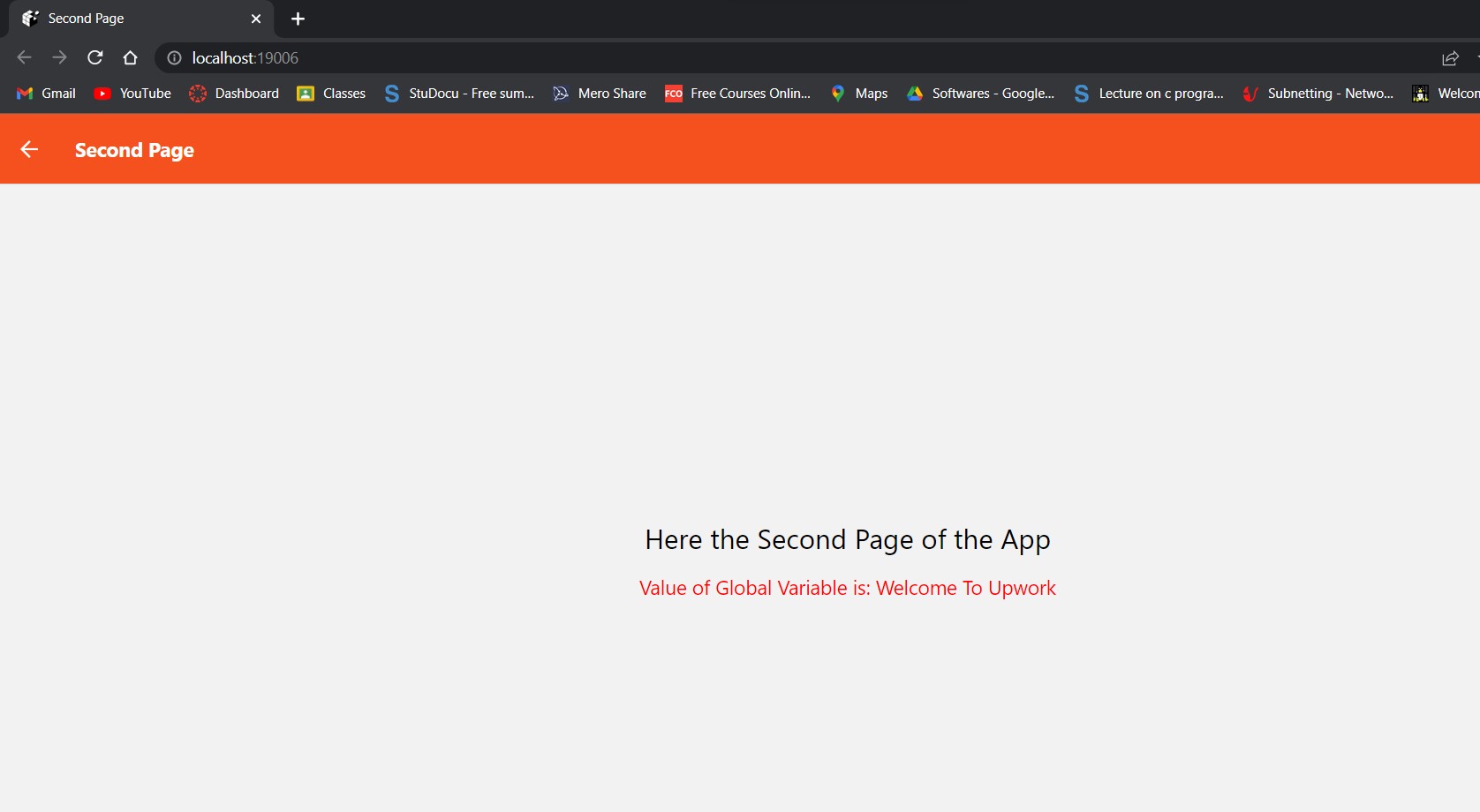Reload the page with refresh icon
Screen dimensions: 1480x812
coord(95,57)
